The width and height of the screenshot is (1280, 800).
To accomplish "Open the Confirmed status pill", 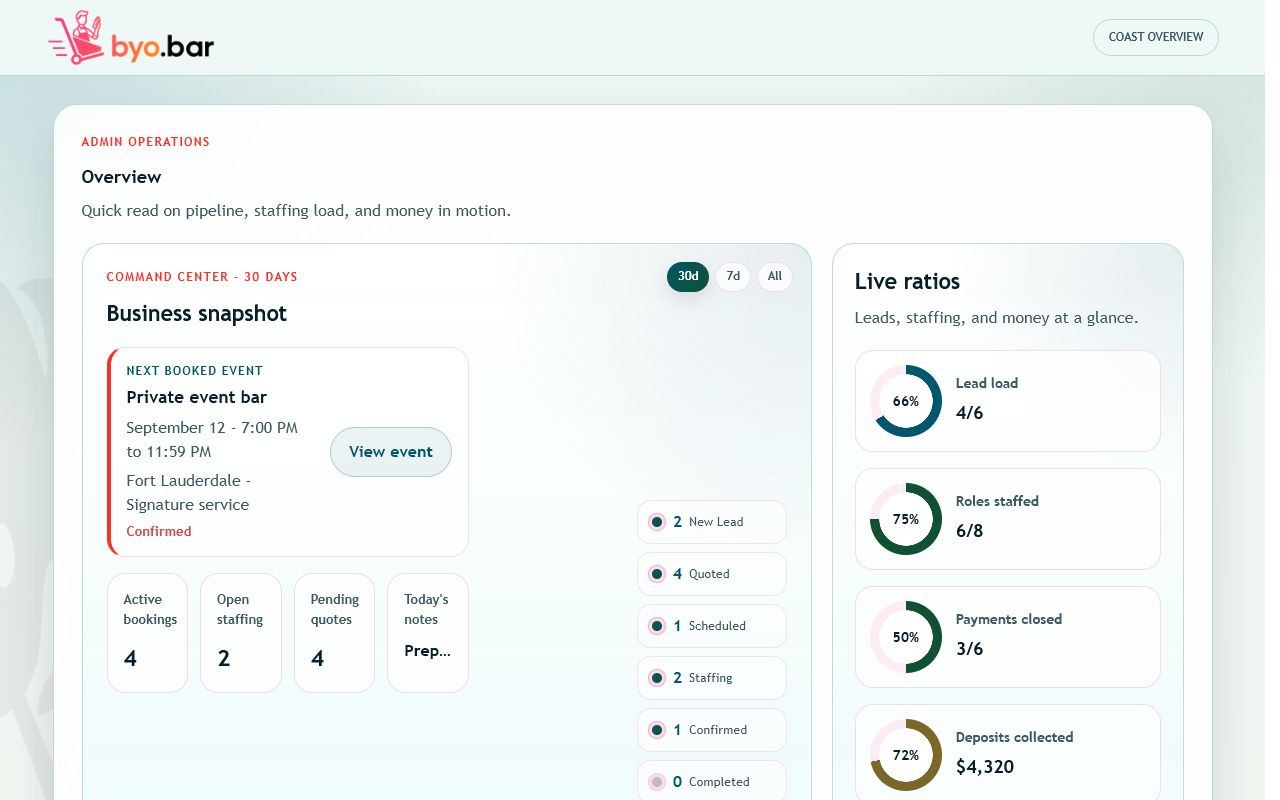I will click(x=712, y=730).
